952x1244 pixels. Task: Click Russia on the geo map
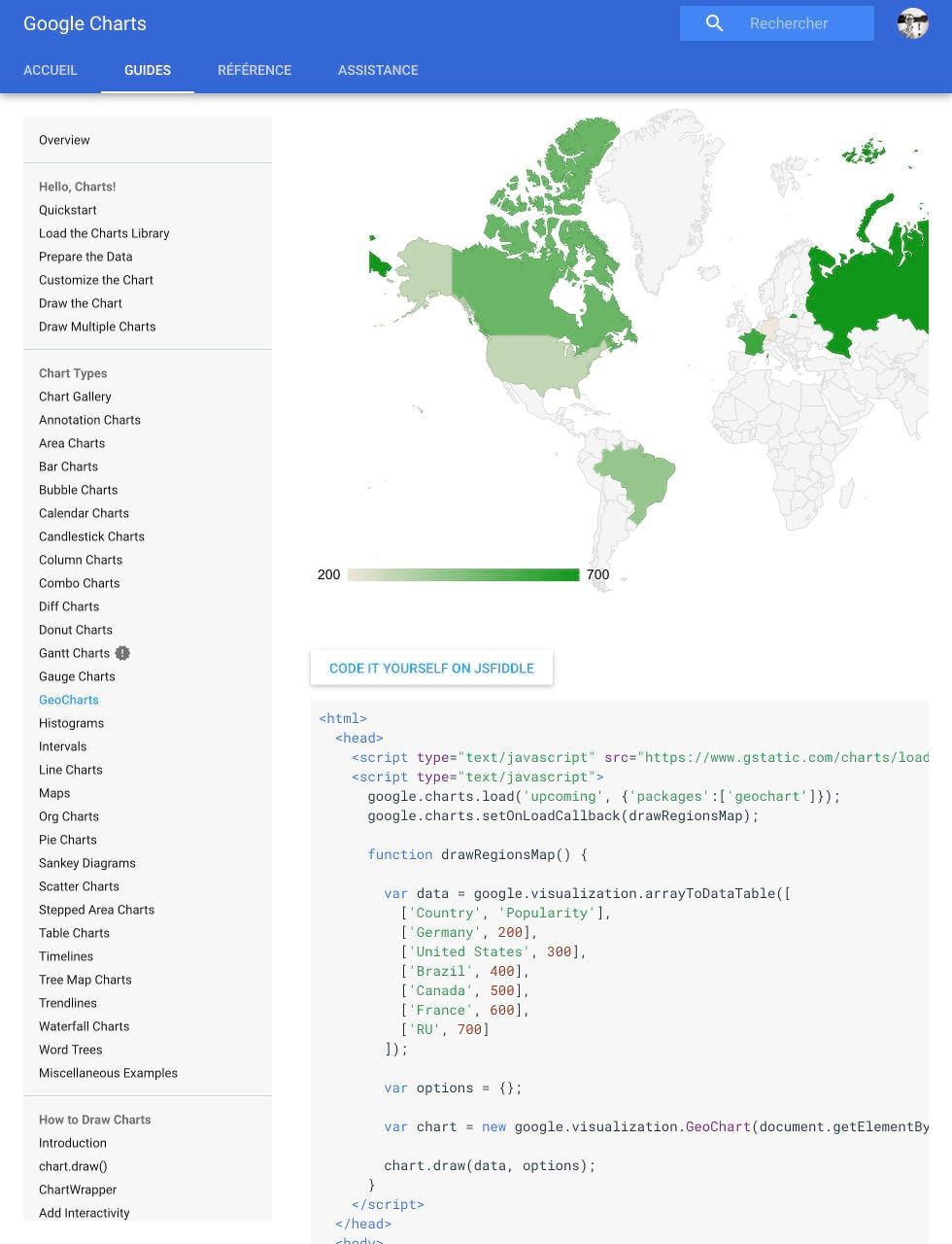point(874,282)
